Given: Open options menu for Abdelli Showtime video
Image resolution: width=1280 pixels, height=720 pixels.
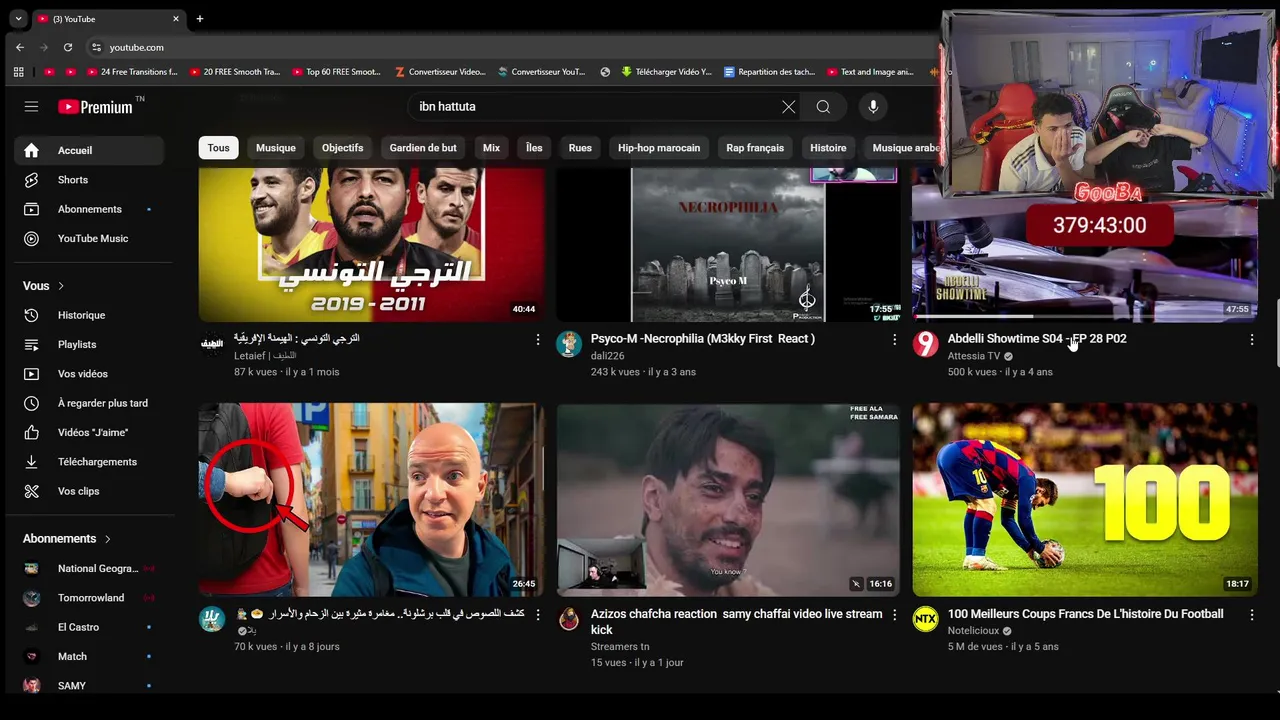Looking at the screenshot, I should pyautogui.click(x=1251, y=340).
